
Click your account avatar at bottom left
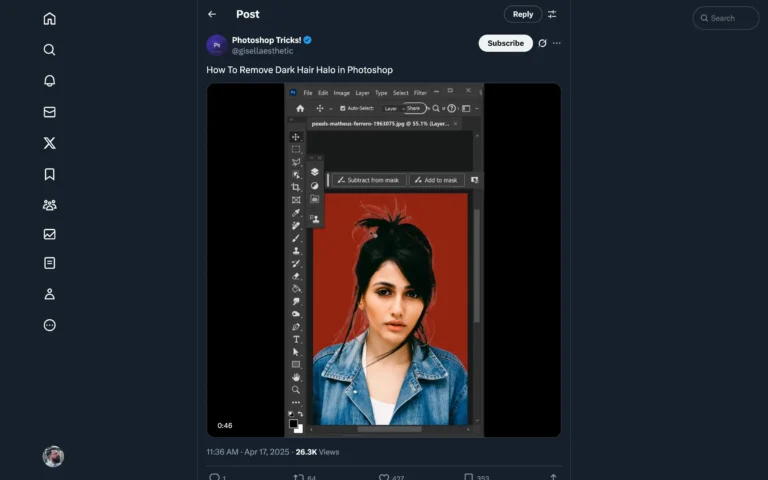tap(53, 456)
